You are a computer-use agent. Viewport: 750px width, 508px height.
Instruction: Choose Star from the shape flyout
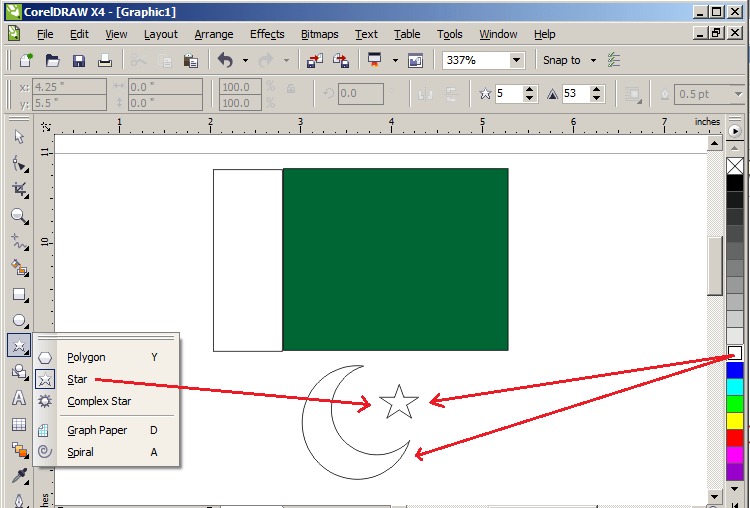click(x=77, y=379)
